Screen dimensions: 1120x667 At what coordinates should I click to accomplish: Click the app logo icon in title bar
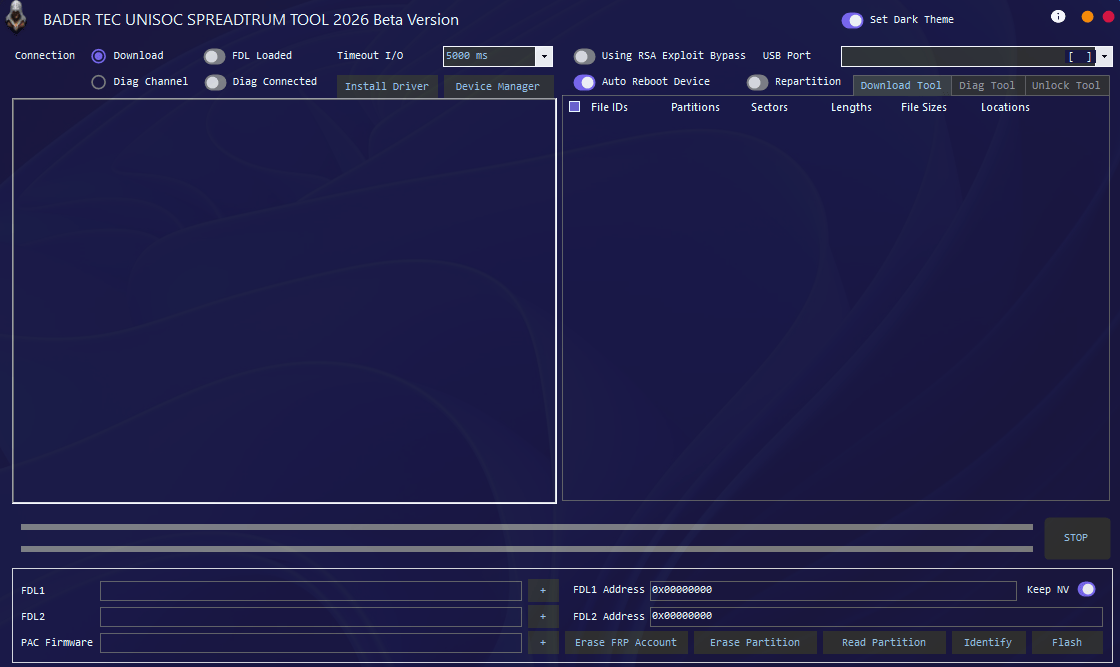click(x=16, y=19)
